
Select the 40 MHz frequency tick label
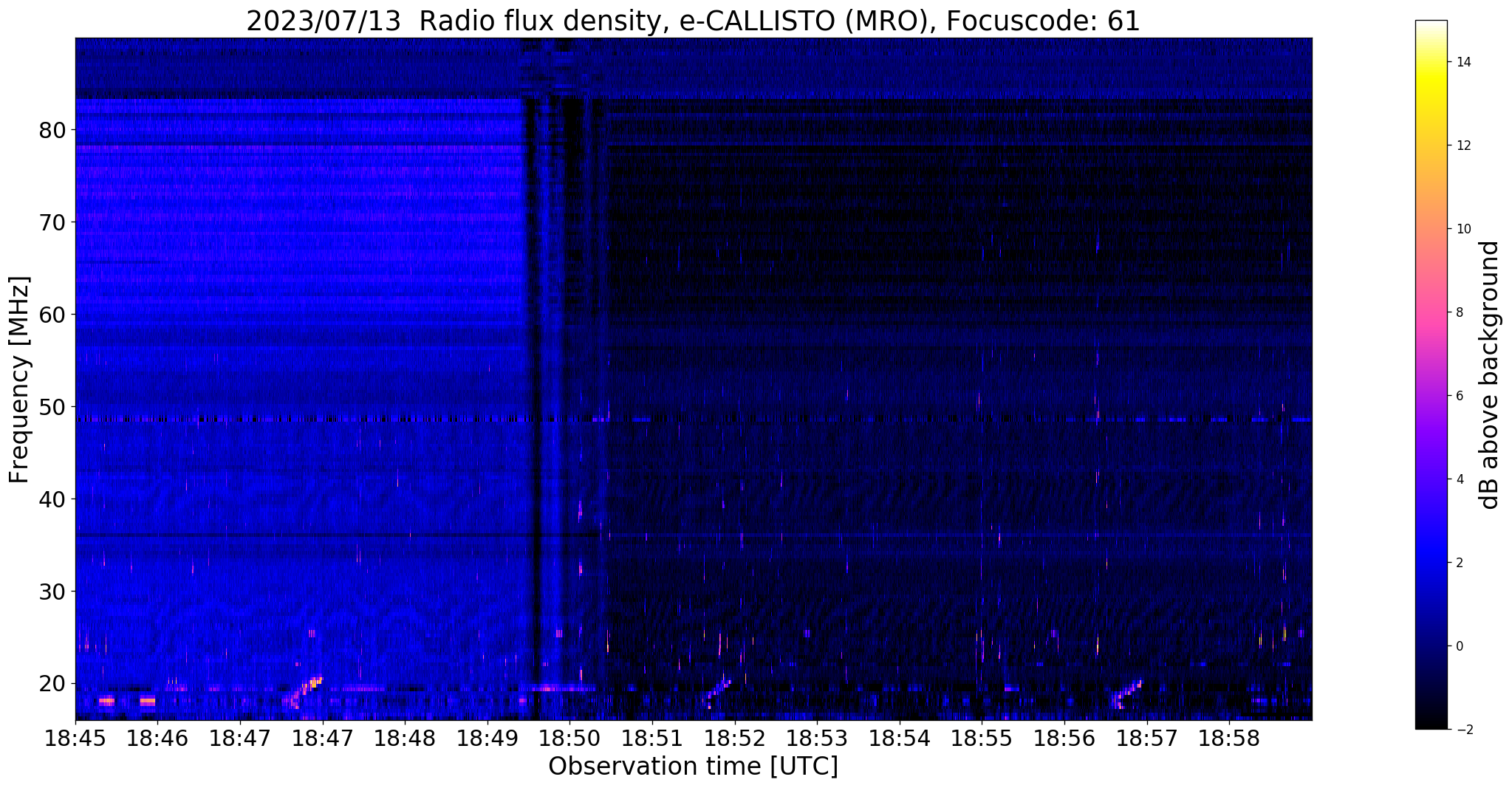coord(52,499)
